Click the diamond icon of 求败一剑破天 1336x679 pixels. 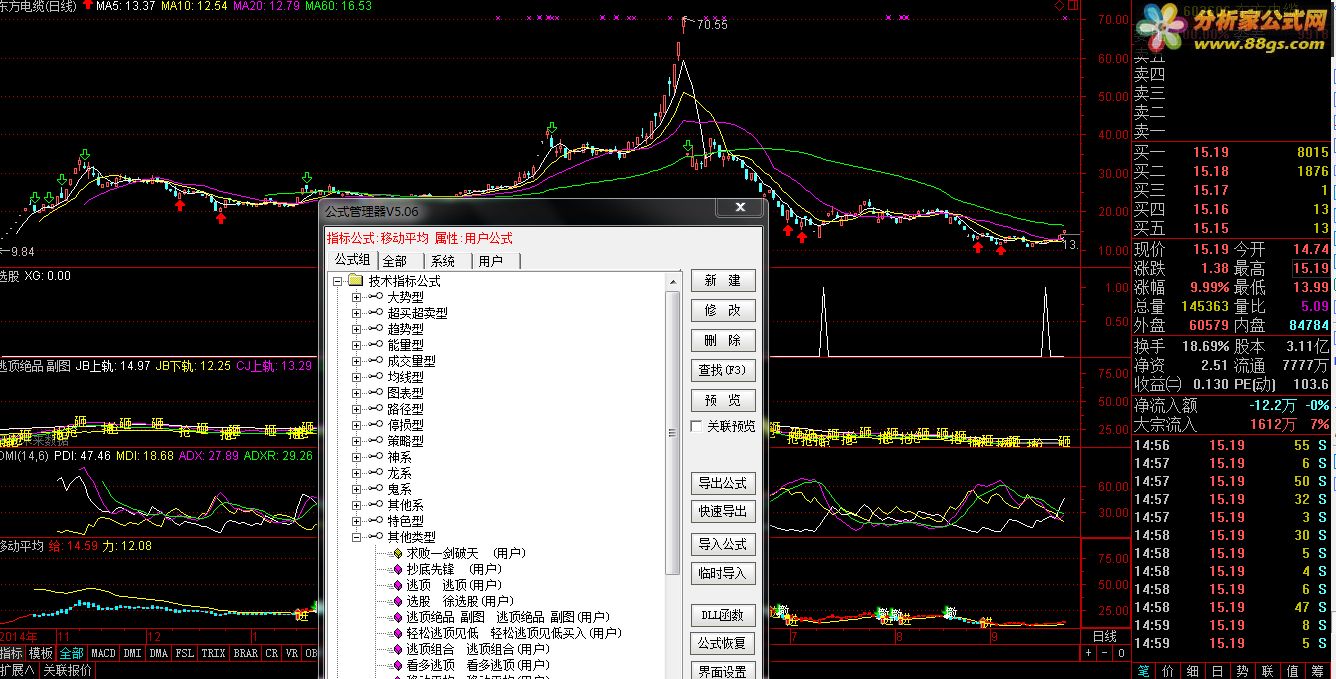click(396, 553)
